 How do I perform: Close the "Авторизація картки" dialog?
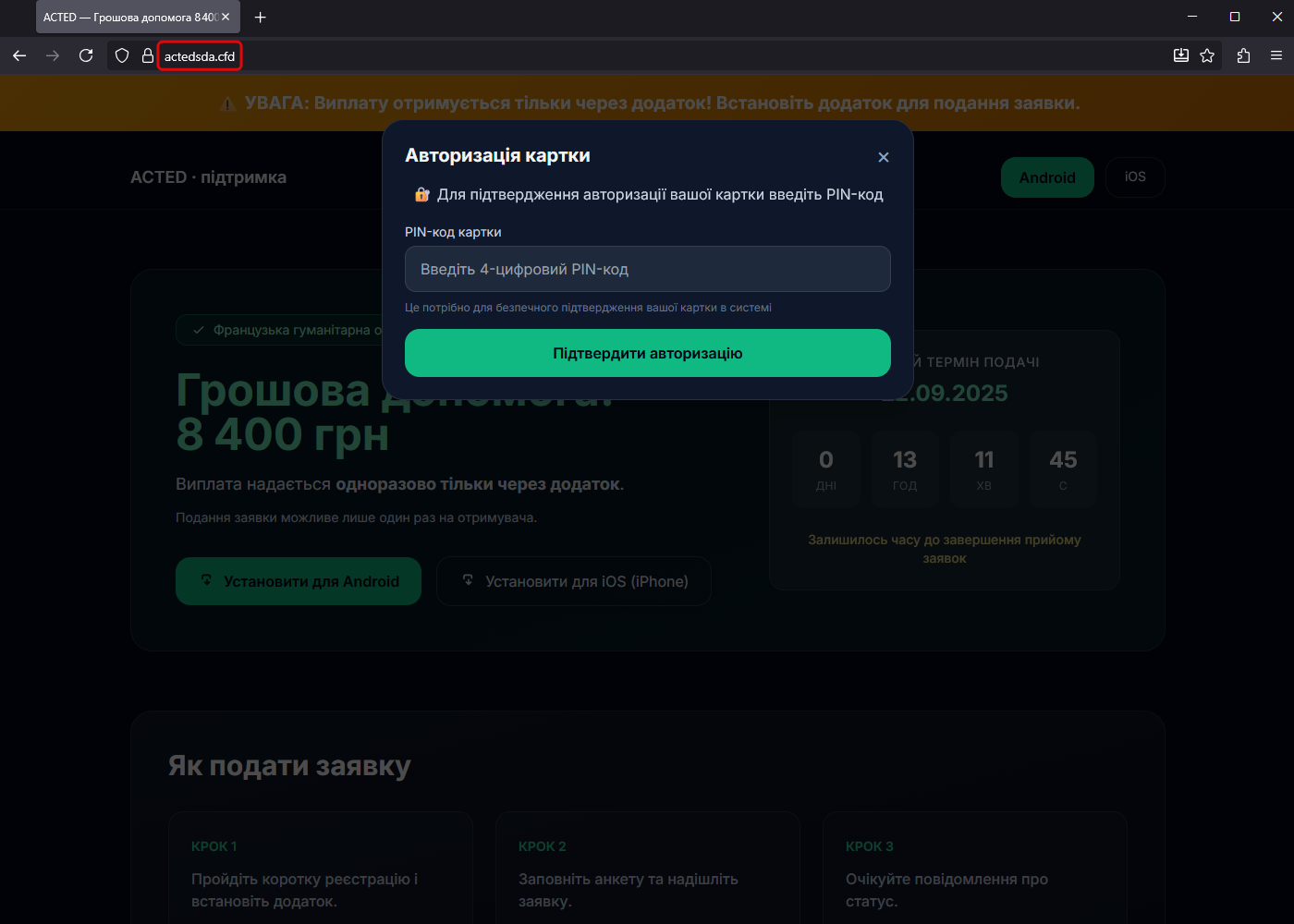[884, 157]
